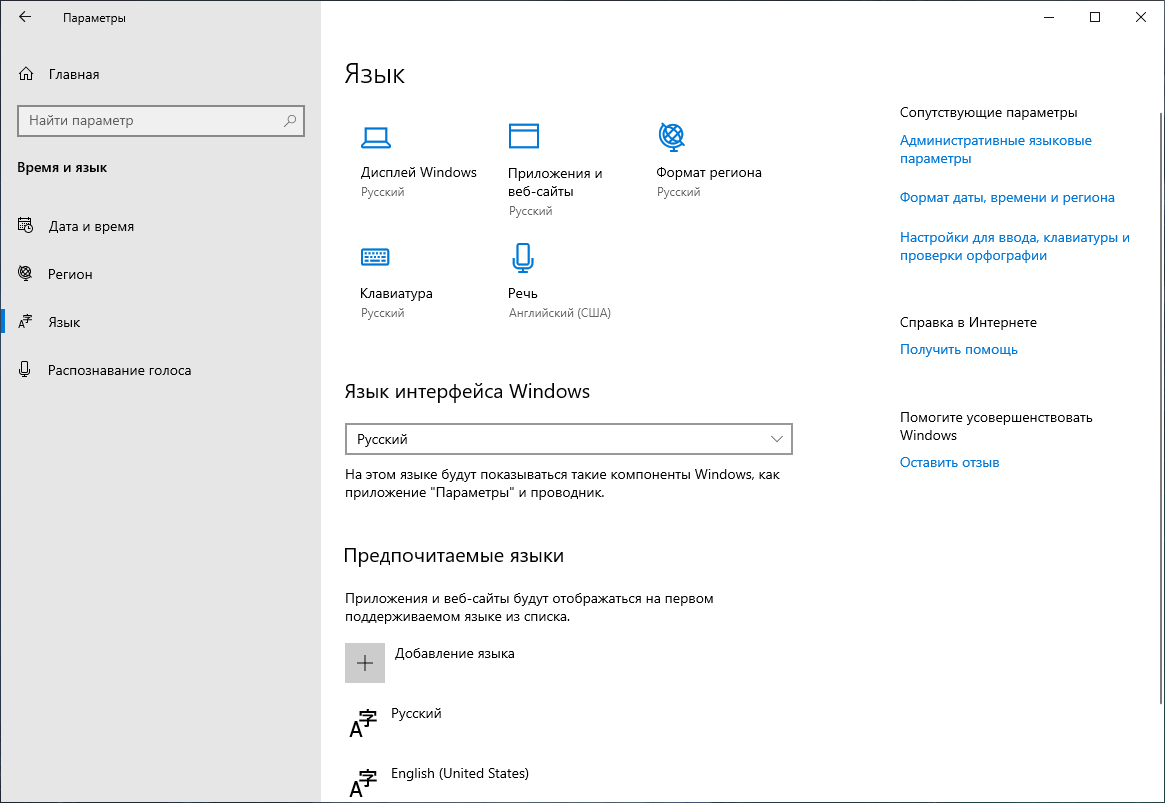Open Главная using the home icon

24,73
